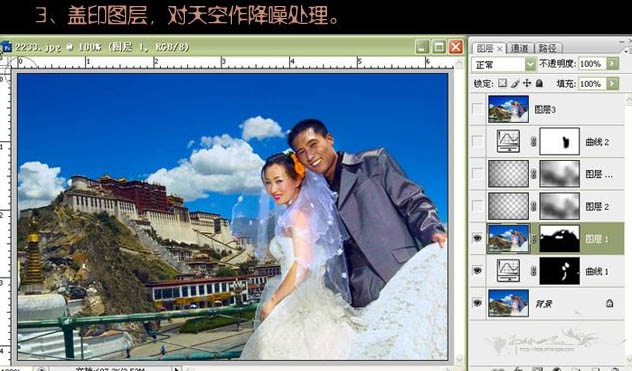Select the 图层 1 black mask thumbnail
This screenshot has height=371, width=632.
(559, 238)
